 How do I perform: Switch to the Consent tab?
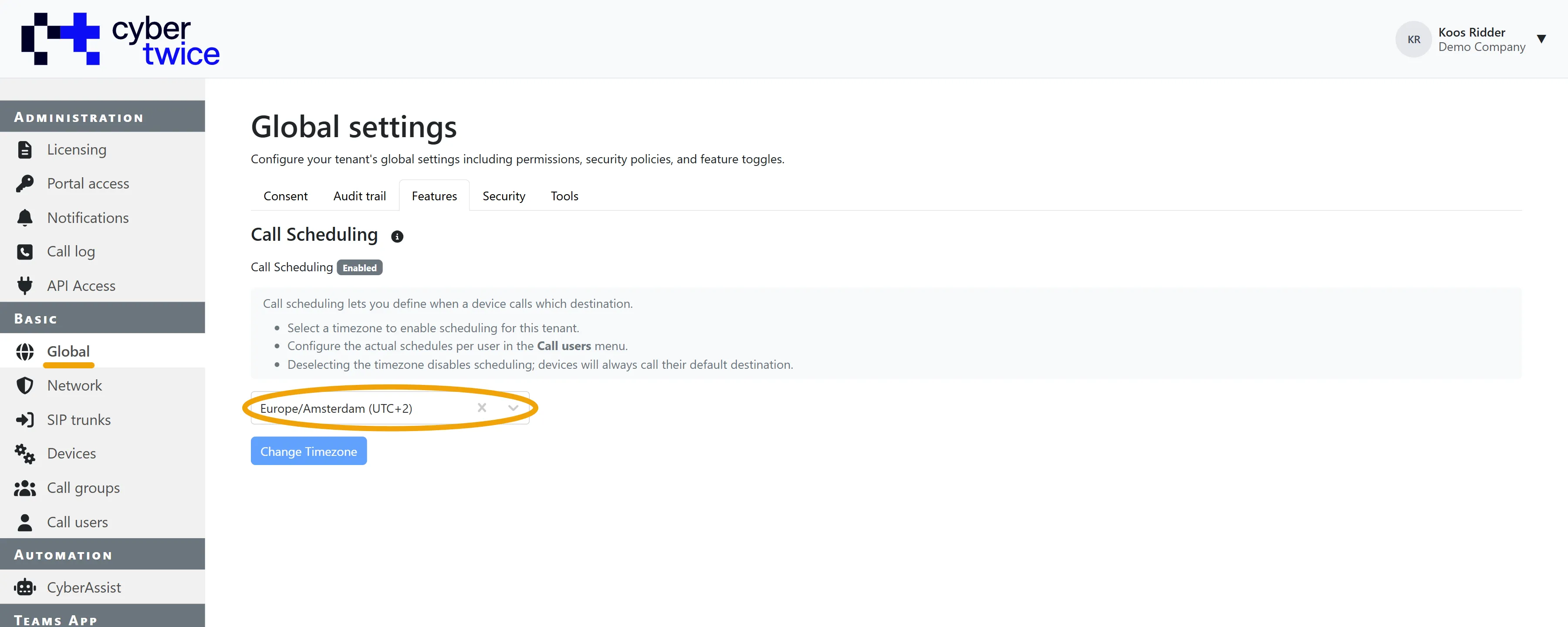tap(285, 196)
